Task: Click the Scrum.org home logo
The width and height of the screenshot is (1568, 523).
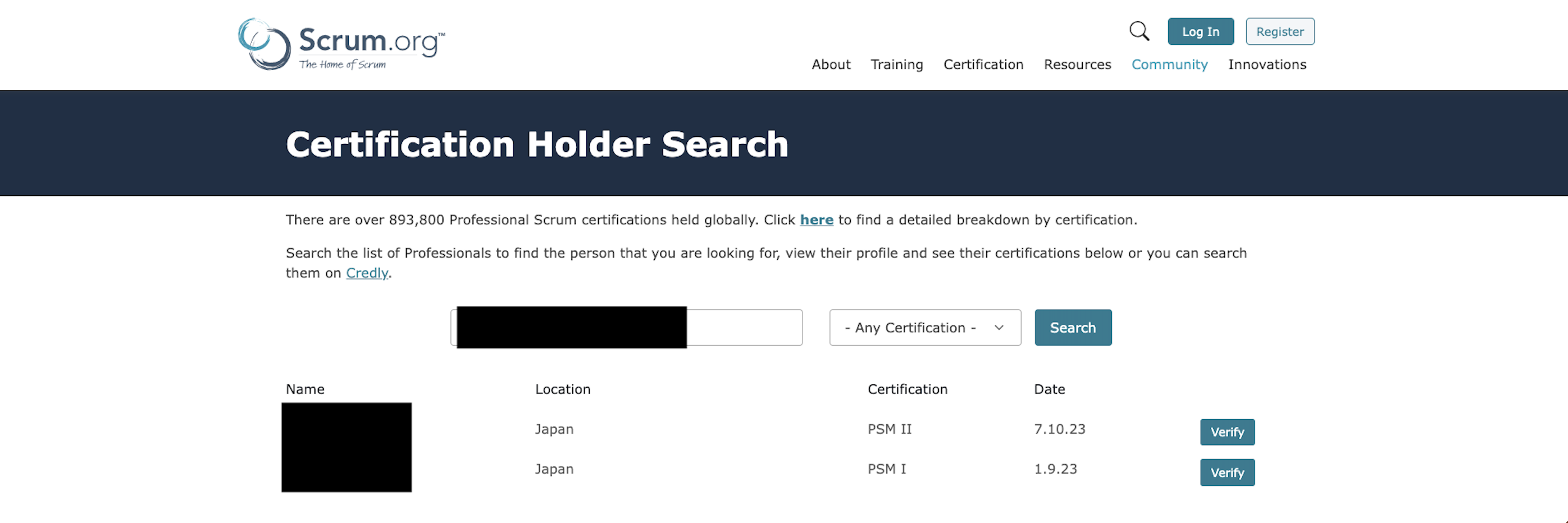Action: pos(341,44)
